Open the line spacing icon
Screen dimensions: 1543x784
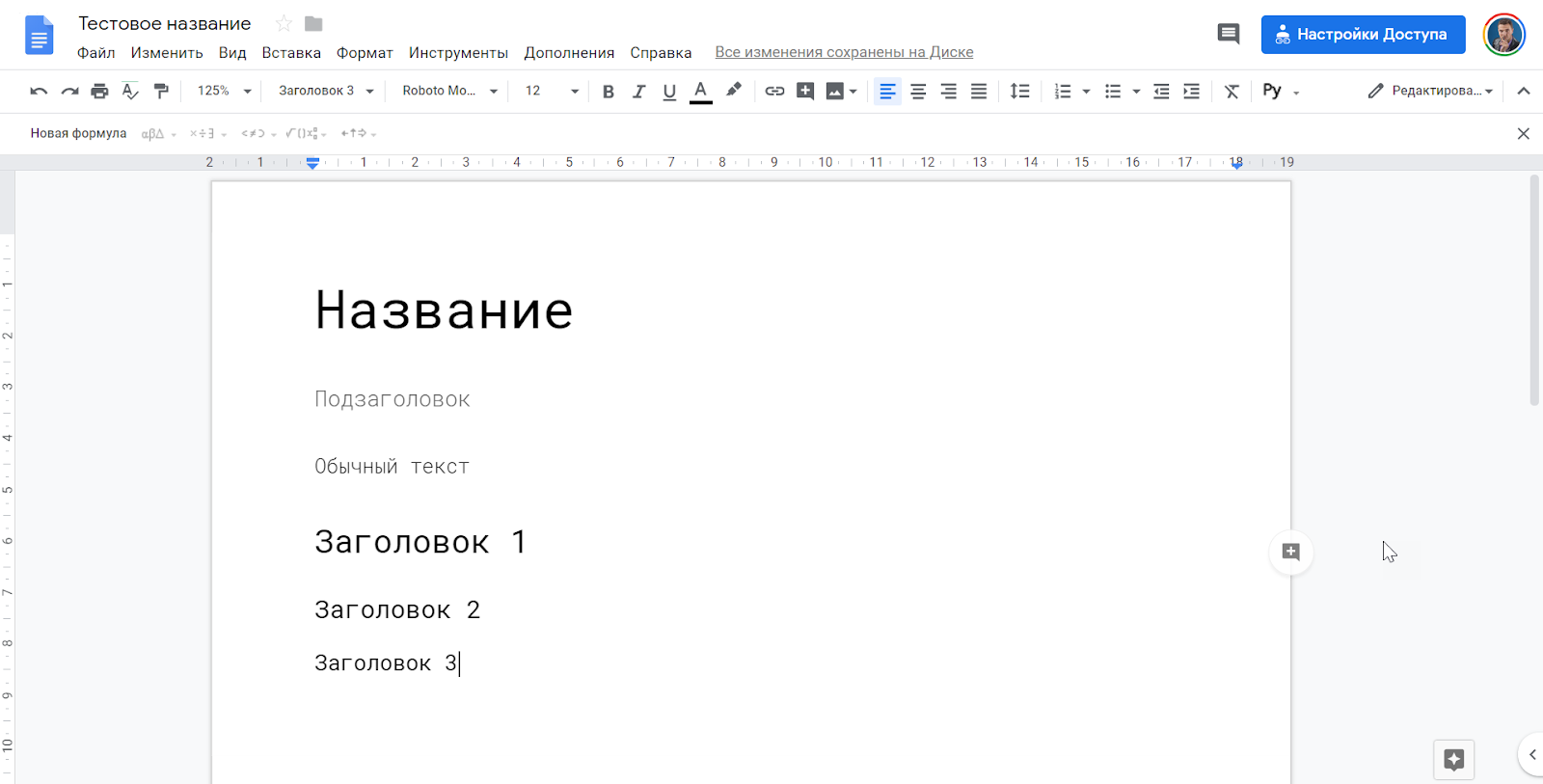pos(1019,91)
